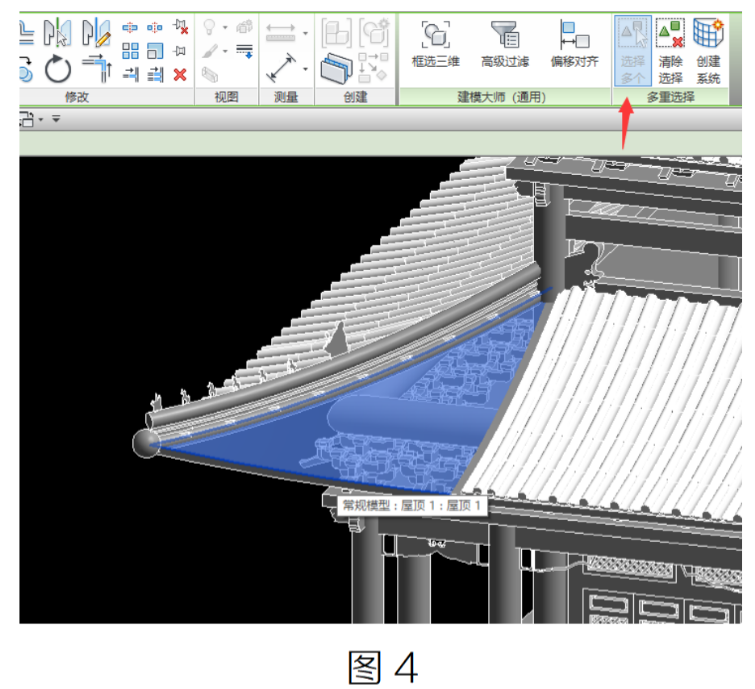755x689 pixels.
Task: Click the Displace Elements icon
Action: click(x=245, y=26)
